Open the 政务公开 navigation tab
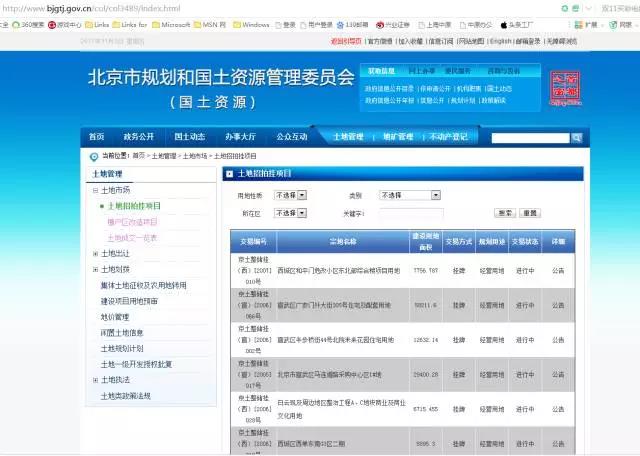The height and width of the screenshot is (456, 640). pos(139,137)
